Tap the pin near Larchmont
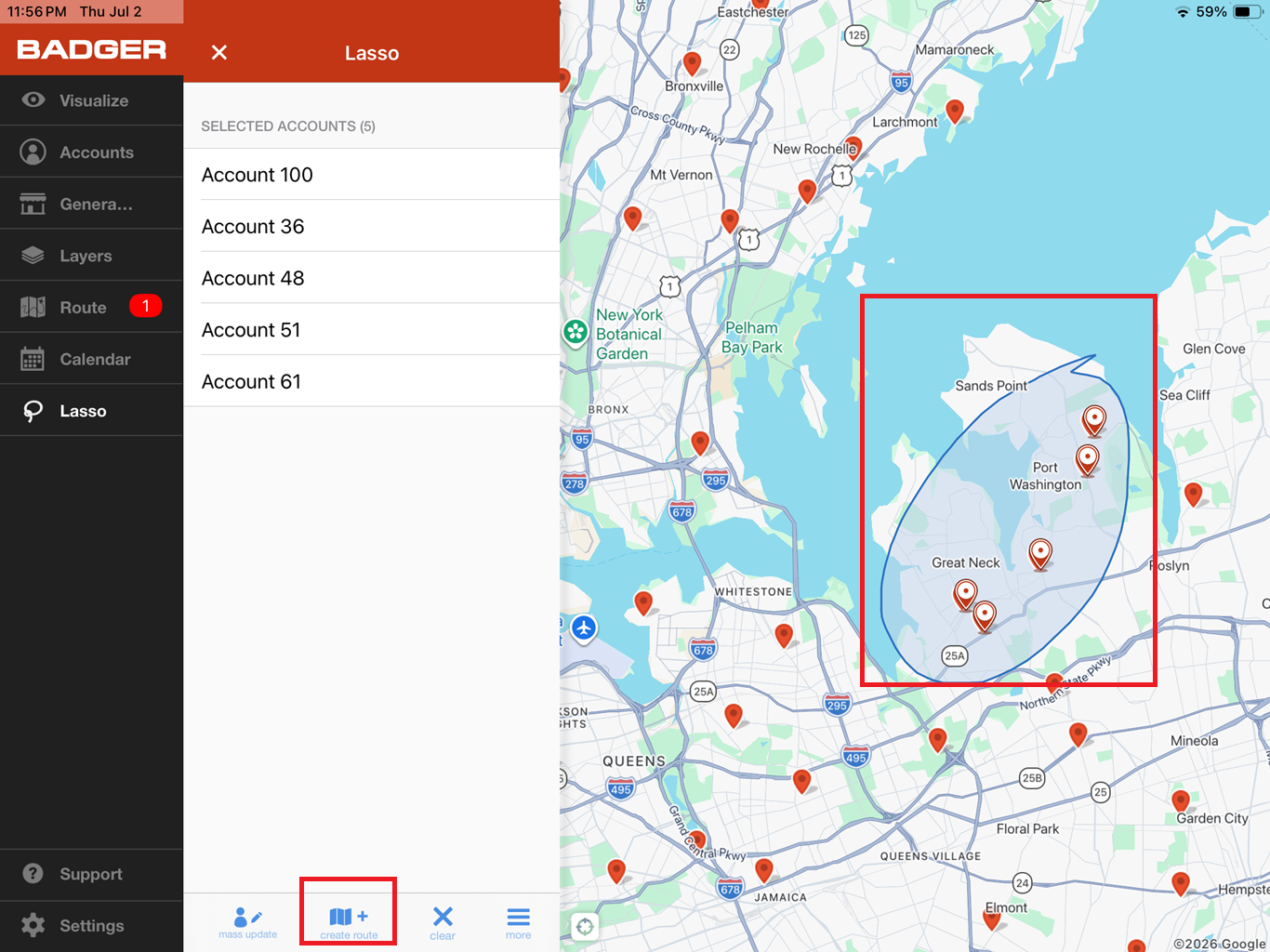Image resolution: width=1270 pixels, height=952 pixels. pyautogui.click(x=955, y=111)
